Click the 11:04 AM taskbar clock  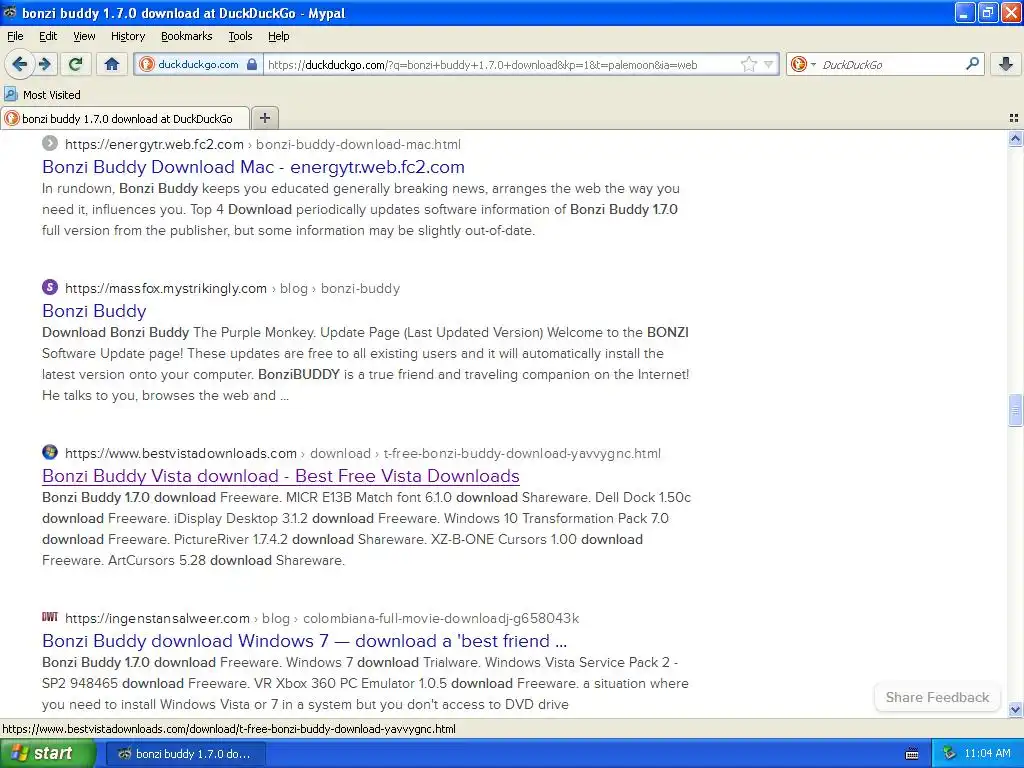pyautogui.click(x=987, y=754)
